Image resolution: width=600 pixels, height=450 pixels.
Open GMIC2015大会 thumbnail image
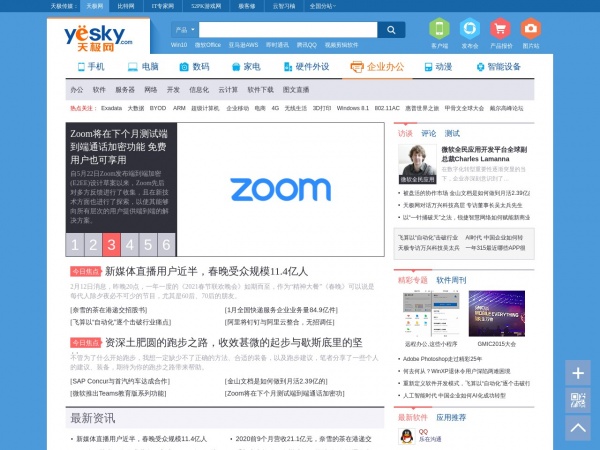[x=497, y=314]
